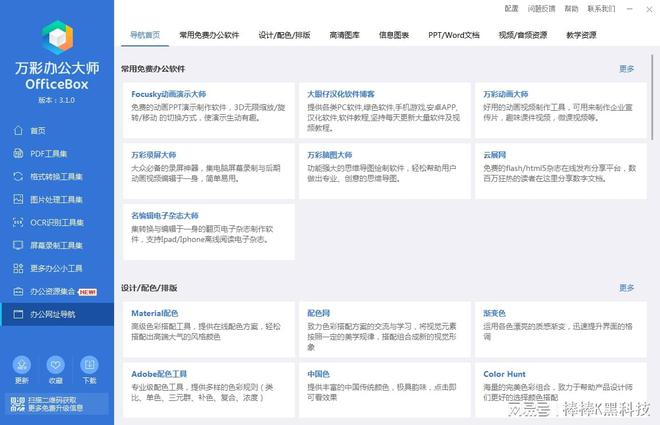This screenshot has width=660, height=425.
Task: Open the 屏幕录制工具集 icon
Action: [18, 245]
